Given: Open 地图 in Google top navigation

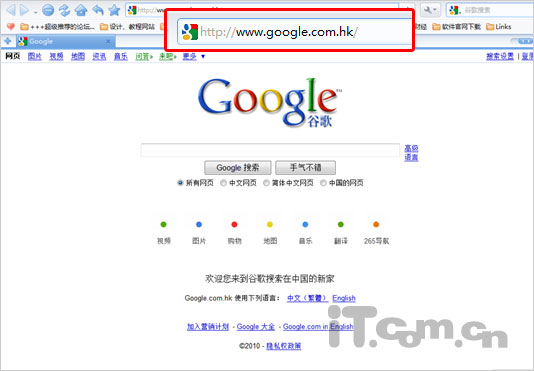Looking at the screenshot, I should (x=78, y=56).
